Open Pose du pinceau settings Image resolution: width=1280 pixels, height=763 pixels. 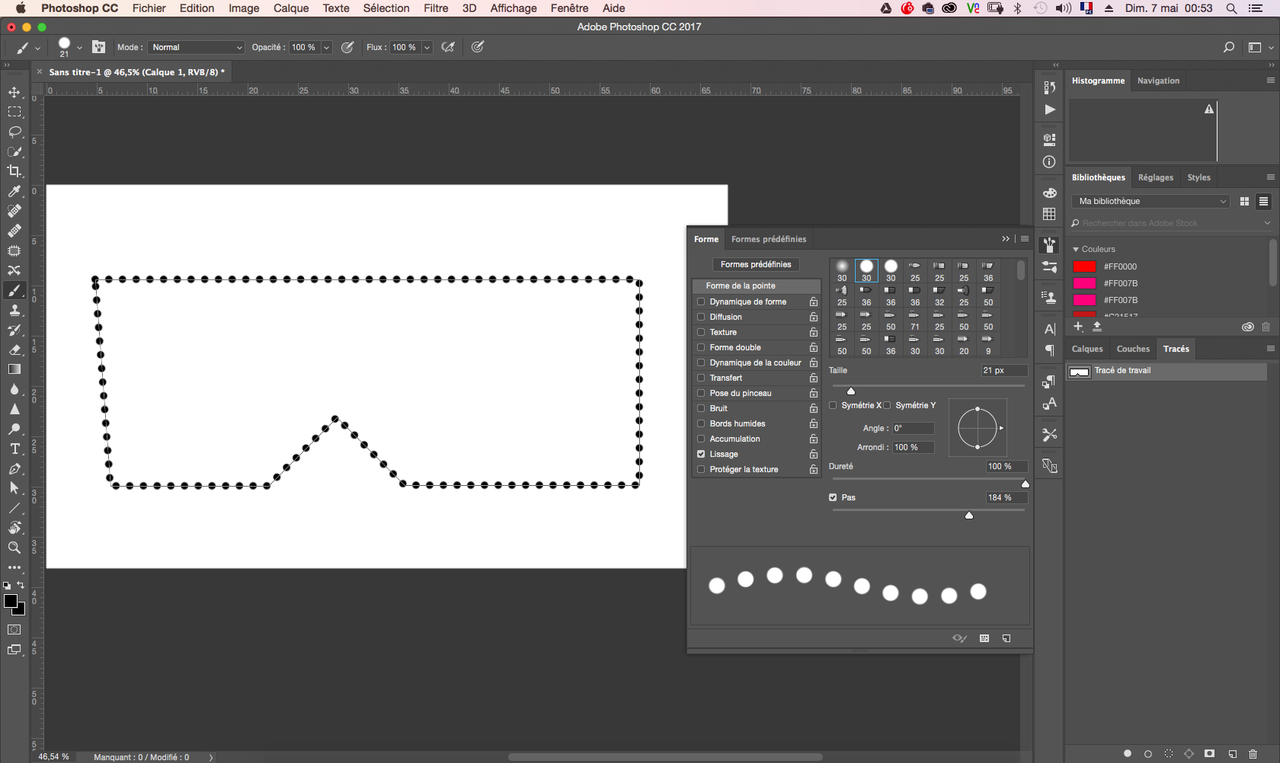[740, 393]
